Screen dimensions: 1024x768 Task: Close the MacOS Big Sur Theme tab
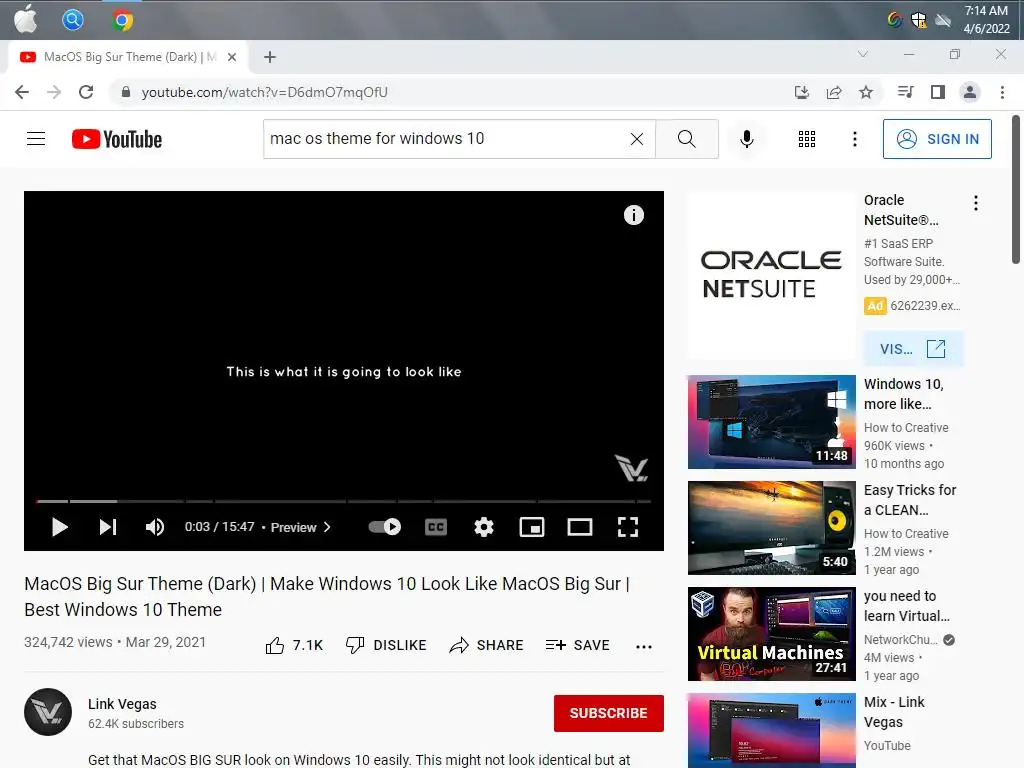[x=232, y=57]
